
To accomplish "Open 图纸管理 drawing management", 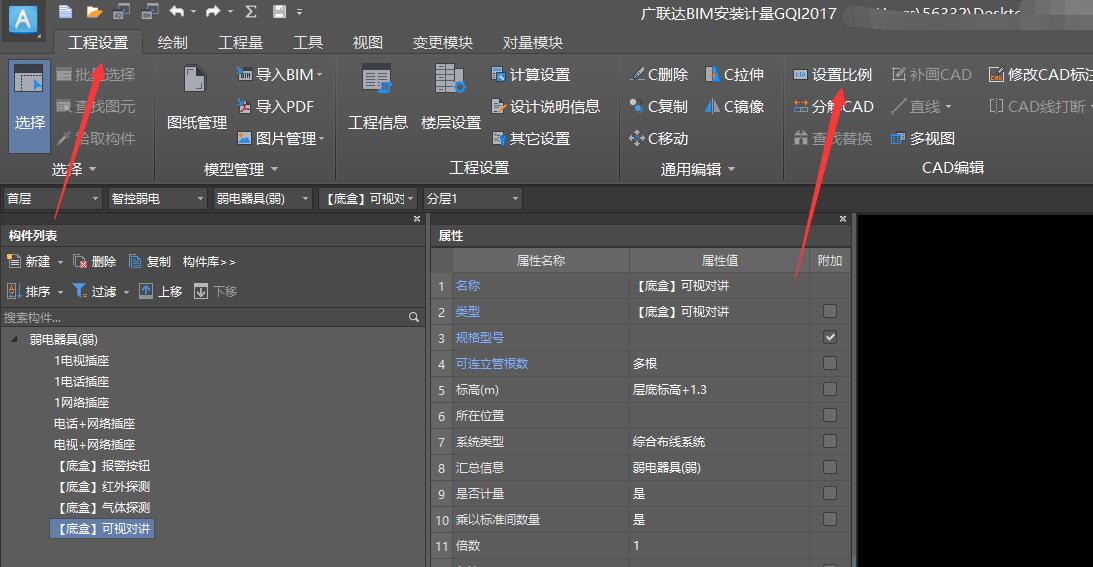I will pyautogui.click(x=197, y=98).
